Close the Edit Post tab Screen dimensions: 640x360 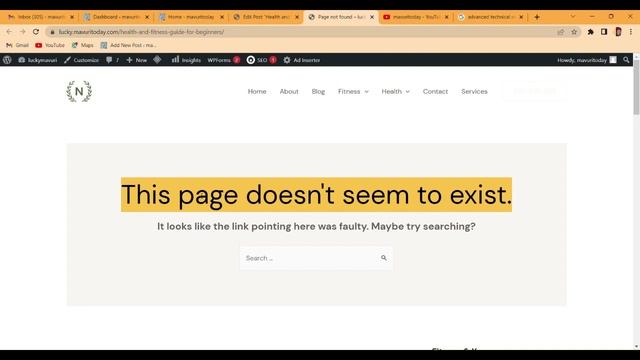point(297,17)
